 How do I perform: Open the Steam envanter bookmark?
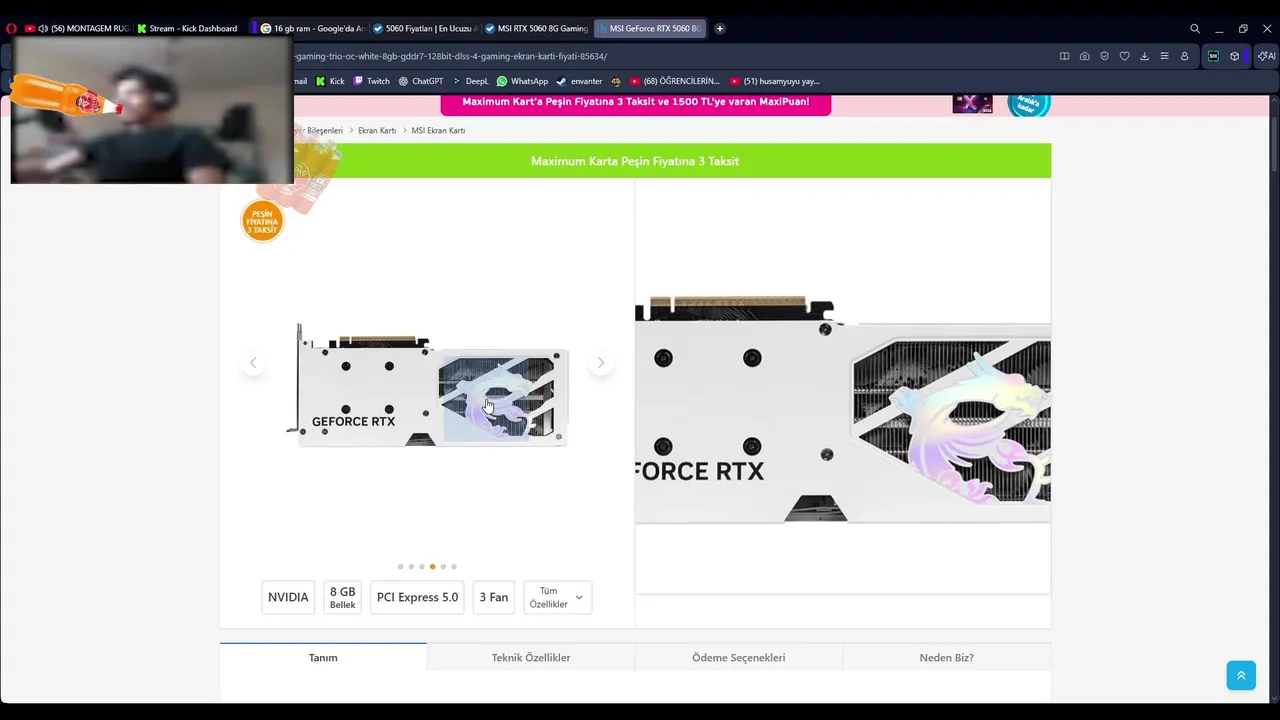click(579, 81)
